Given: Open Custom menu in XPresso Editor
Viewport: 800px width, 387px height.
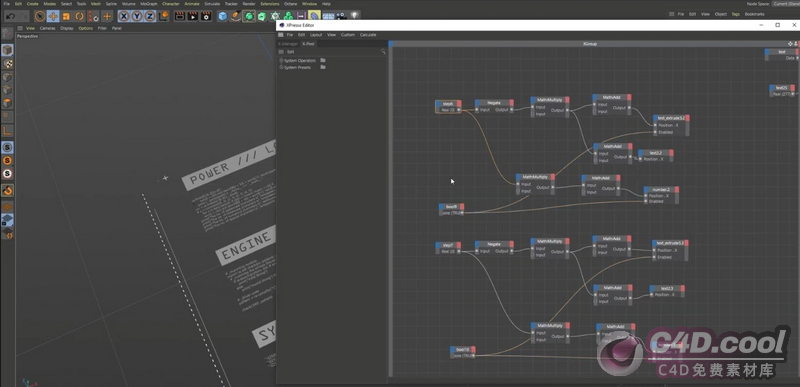Looking at the screenshot, I should point(348,35).
